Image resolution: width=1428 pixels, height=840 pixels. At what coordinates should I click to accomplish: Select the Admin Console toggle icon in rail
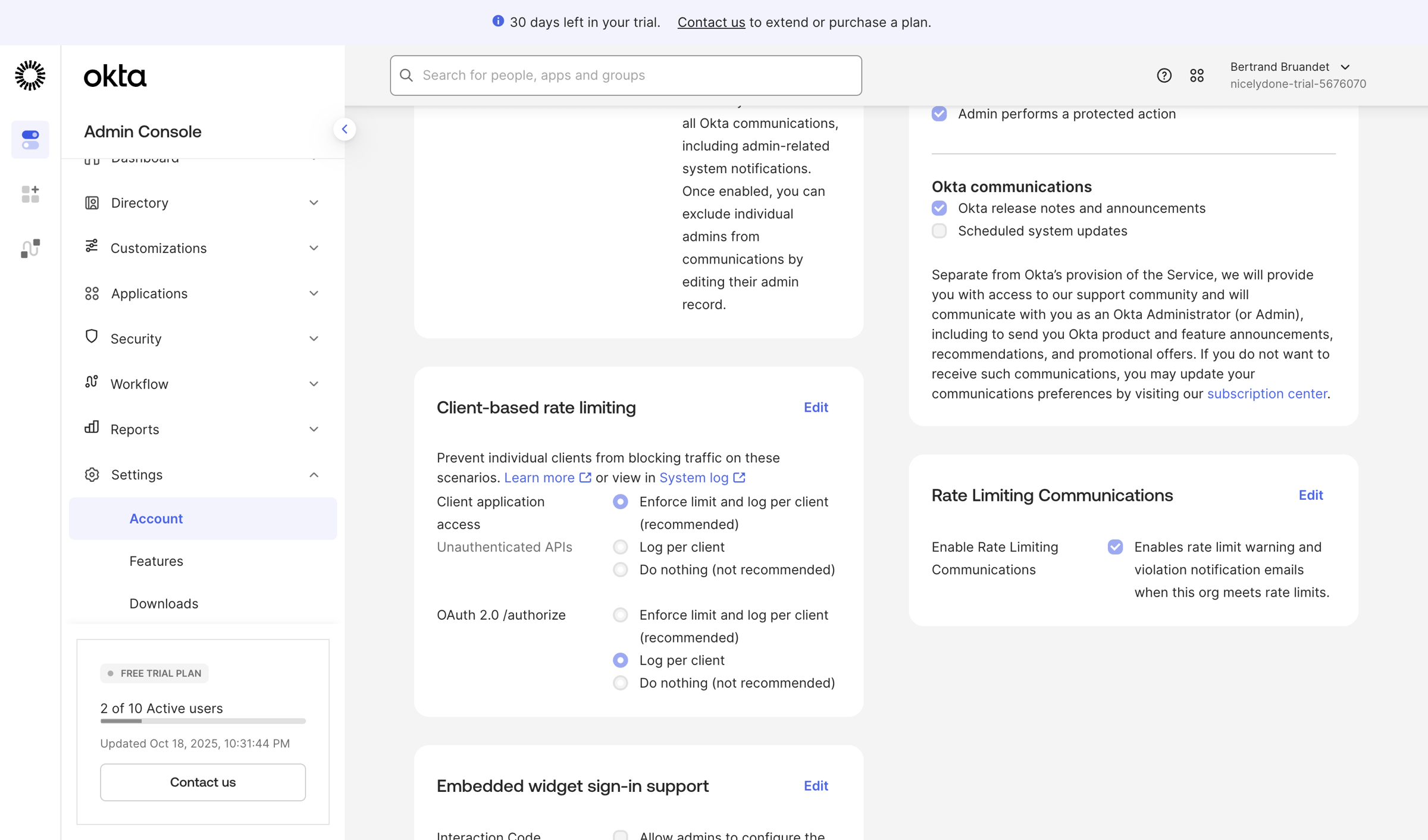point(30,140)
